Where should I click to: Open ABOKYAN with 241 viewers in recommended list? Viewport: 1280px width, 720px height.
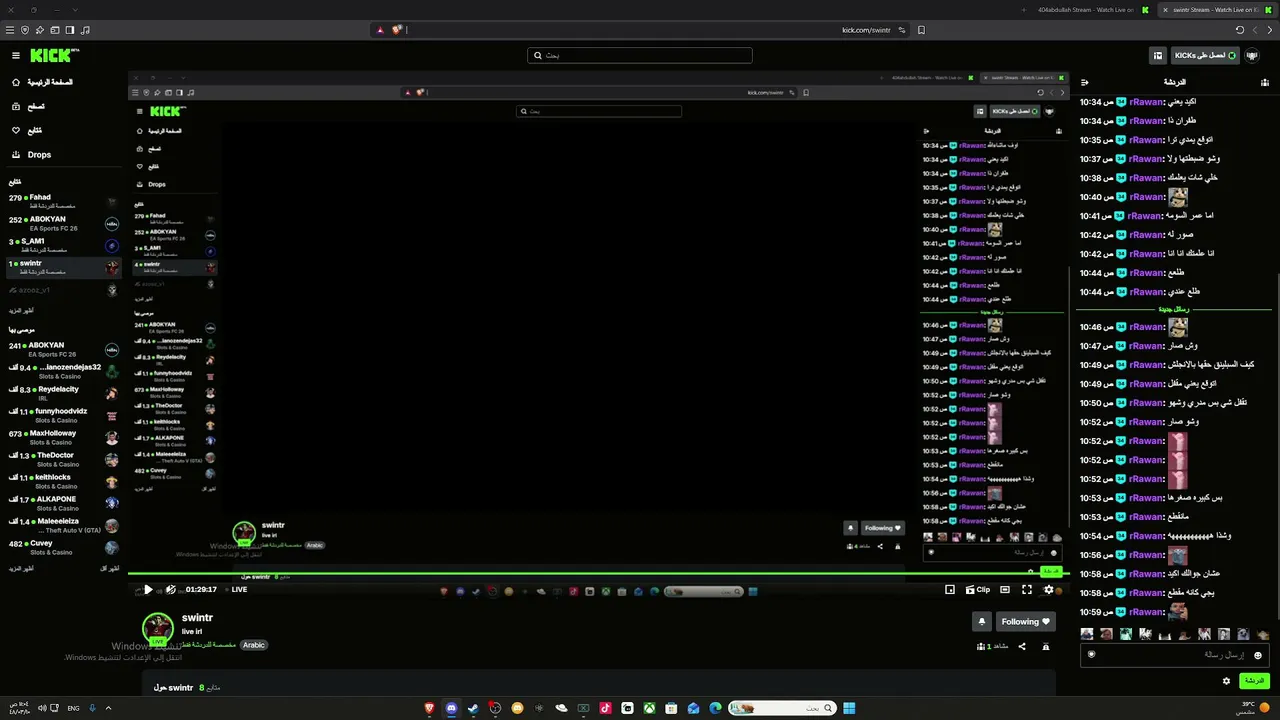coord(63,350)
